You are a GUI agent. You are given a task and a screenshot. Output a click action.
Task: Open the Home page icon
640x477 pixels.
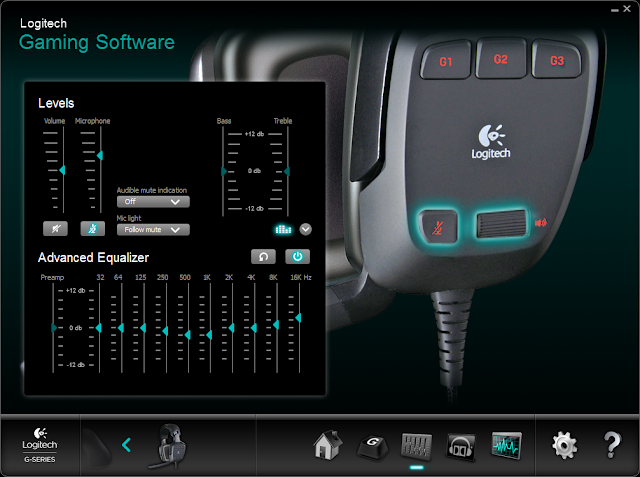coord(328,445)
